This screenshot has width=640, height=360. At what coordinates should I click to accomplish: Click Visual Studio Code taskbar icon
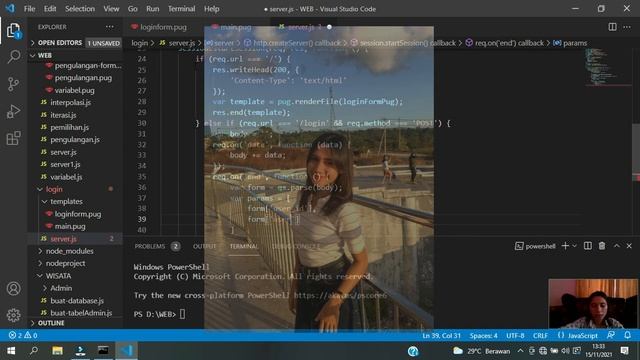[x=127, y=351]
